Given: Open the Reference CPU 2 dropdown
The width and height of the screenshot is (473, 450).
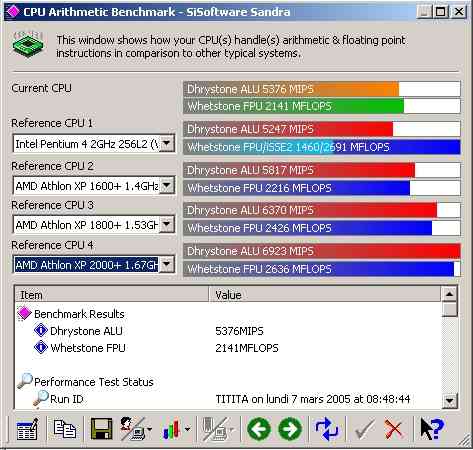Looking at the screenshot, I should coord(166,185).
